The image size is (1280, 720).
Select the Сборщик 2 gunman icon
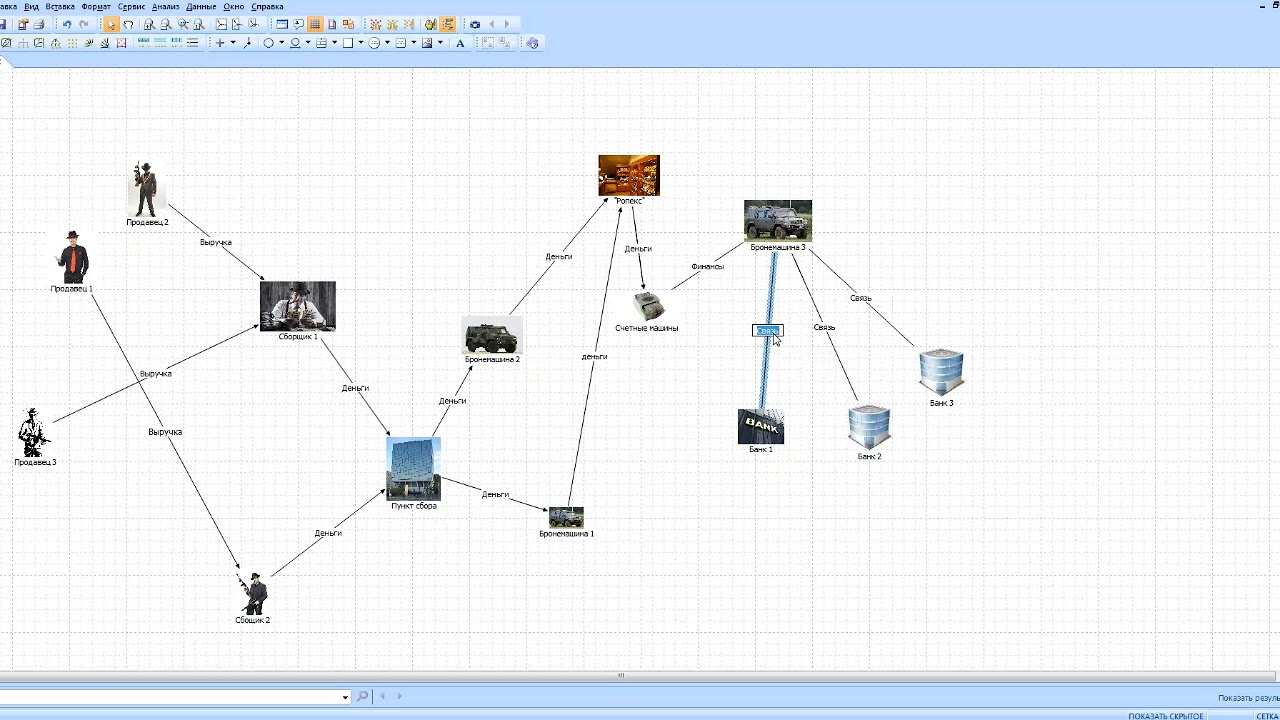pos(254,594)
